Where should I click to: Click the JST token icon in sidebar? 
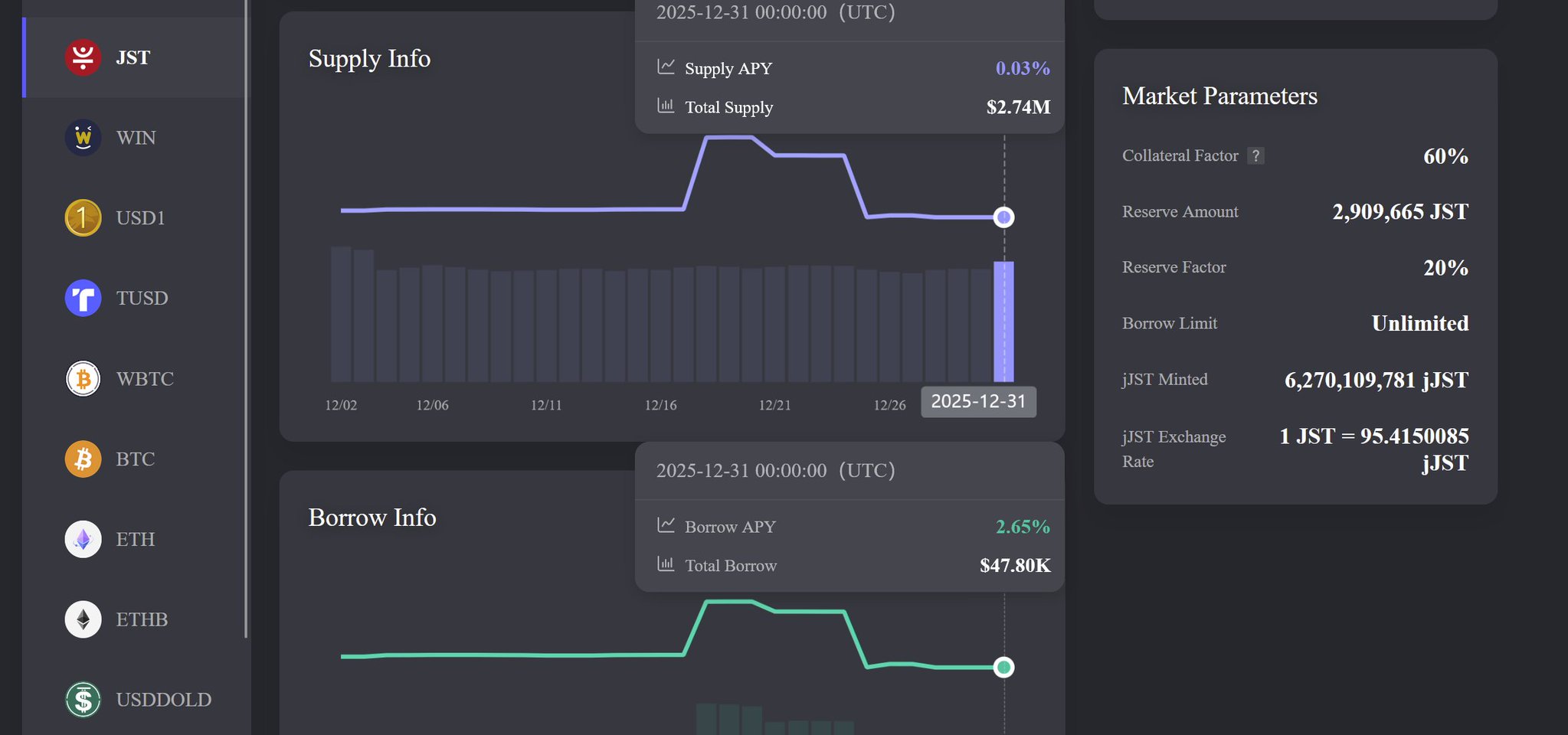(x=83, y=57)
